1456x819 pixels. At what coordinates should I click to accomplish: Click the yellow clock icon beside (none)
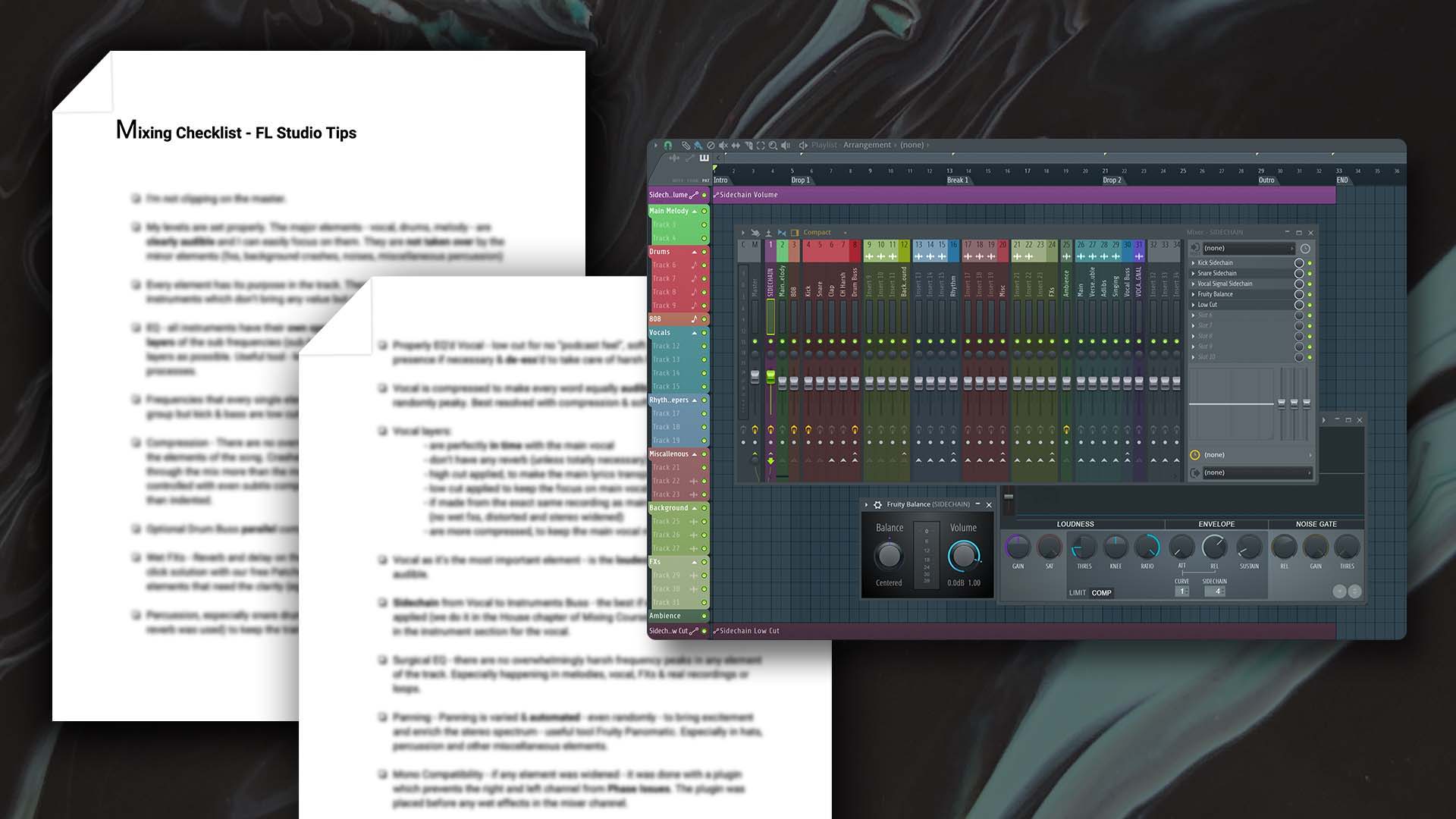[1195, 455]
